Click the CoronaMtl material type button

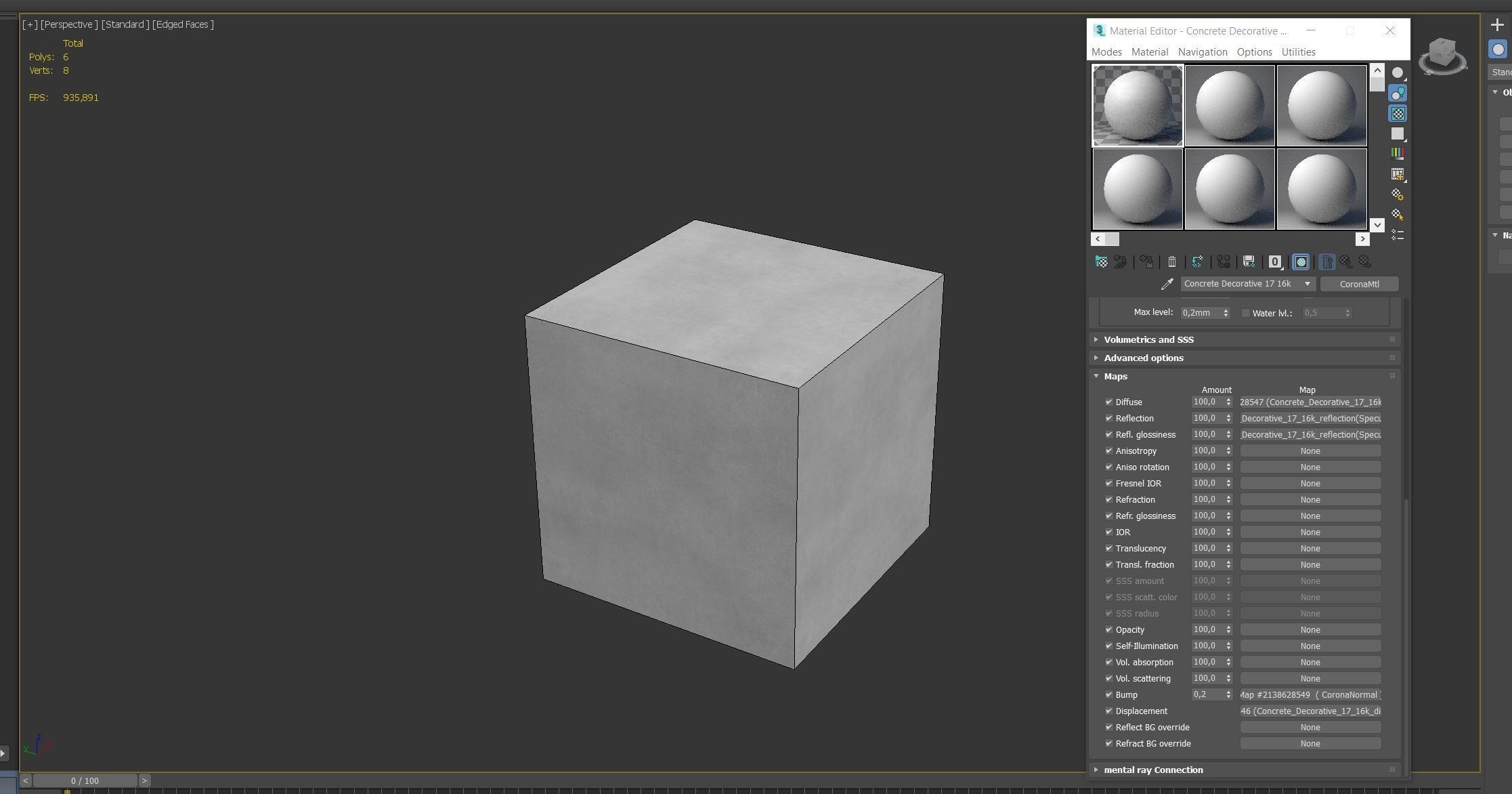coord(1358,284)
